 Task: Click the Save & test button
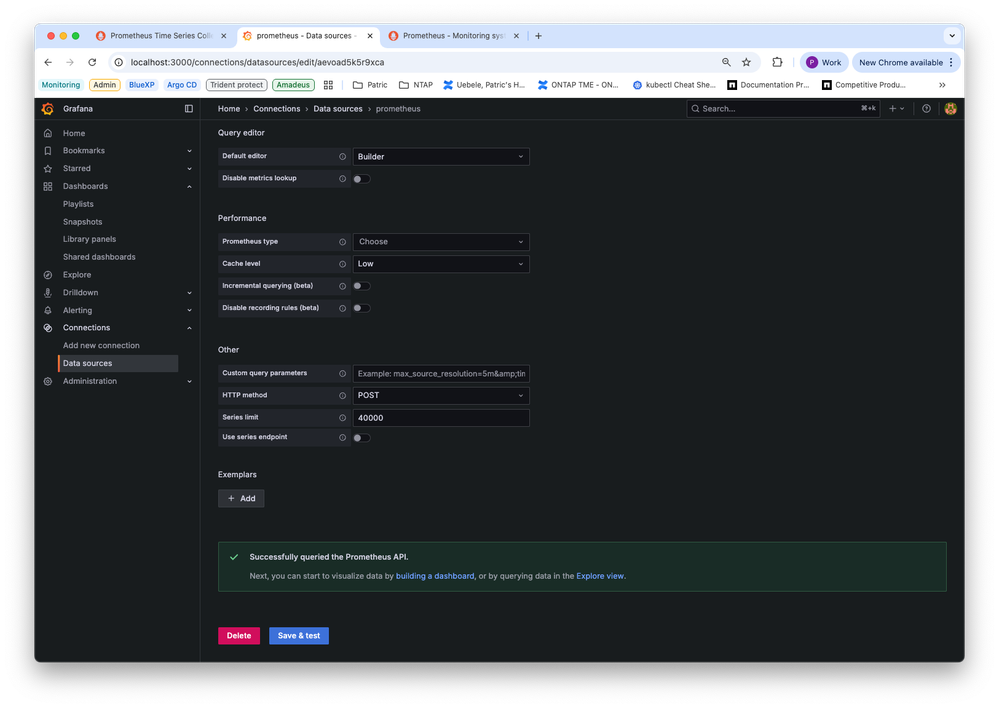(x=298, y=636)
